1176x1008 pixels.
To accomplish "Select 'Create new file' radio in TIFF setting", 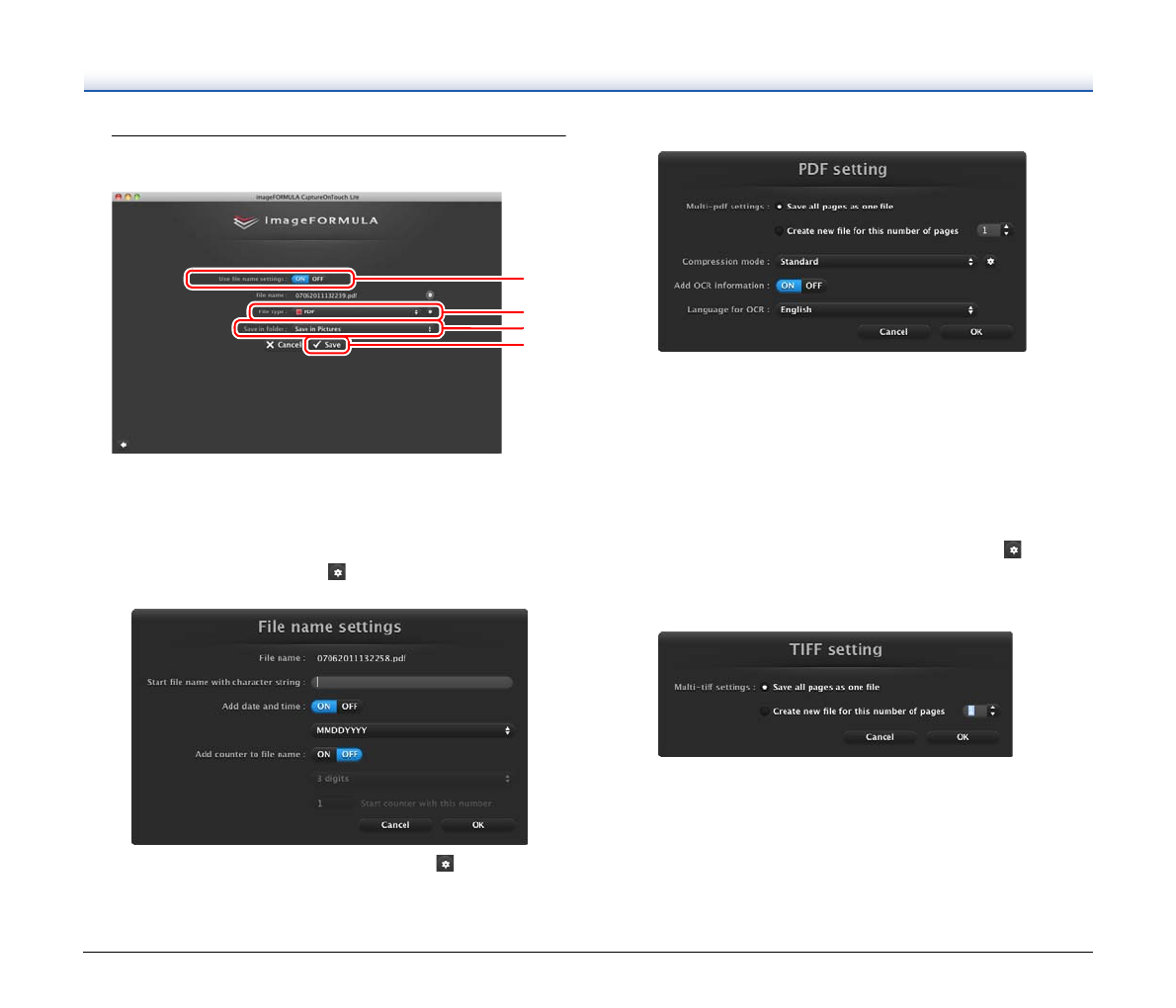I will click(x=765, y=712).
